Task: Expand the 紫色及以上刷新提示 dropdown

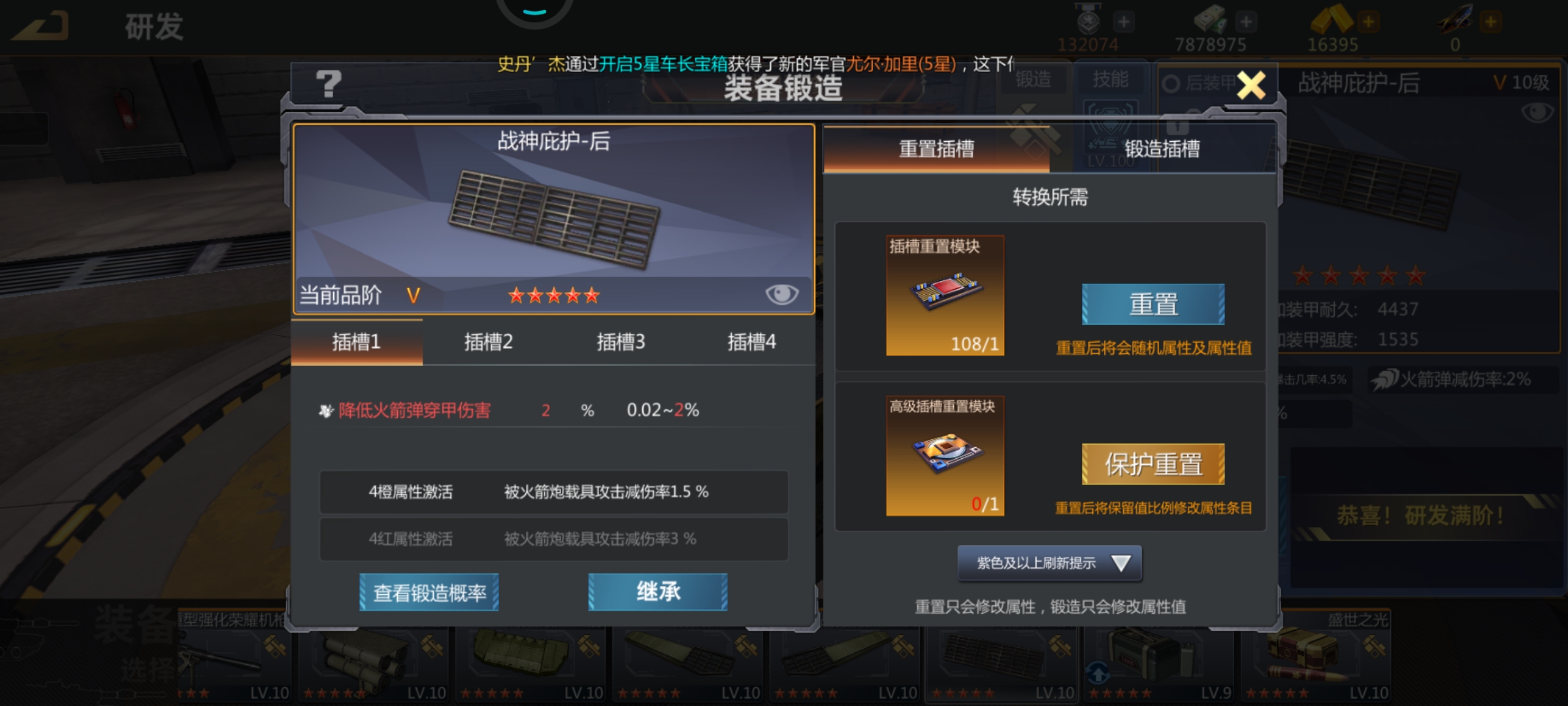Action: pos(1050,563)
